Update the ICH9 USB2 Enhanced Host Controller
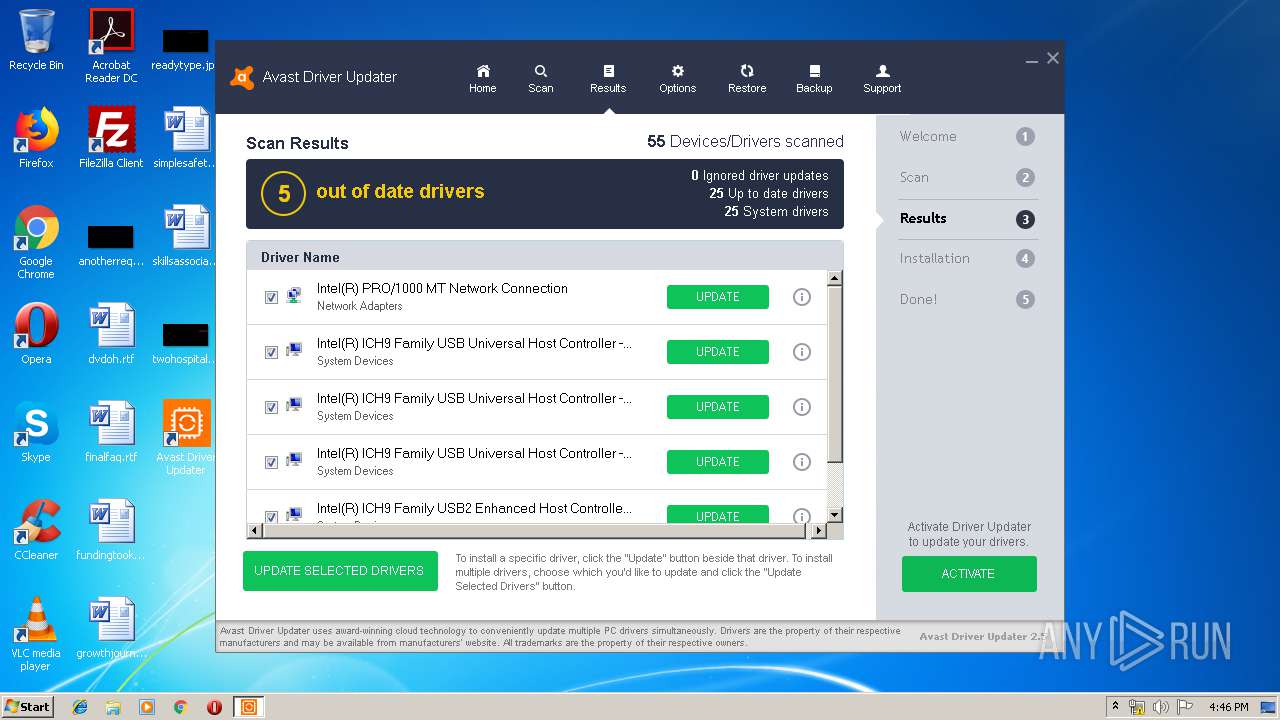This screenshot has width=1280, height=720. coord(718,515)
